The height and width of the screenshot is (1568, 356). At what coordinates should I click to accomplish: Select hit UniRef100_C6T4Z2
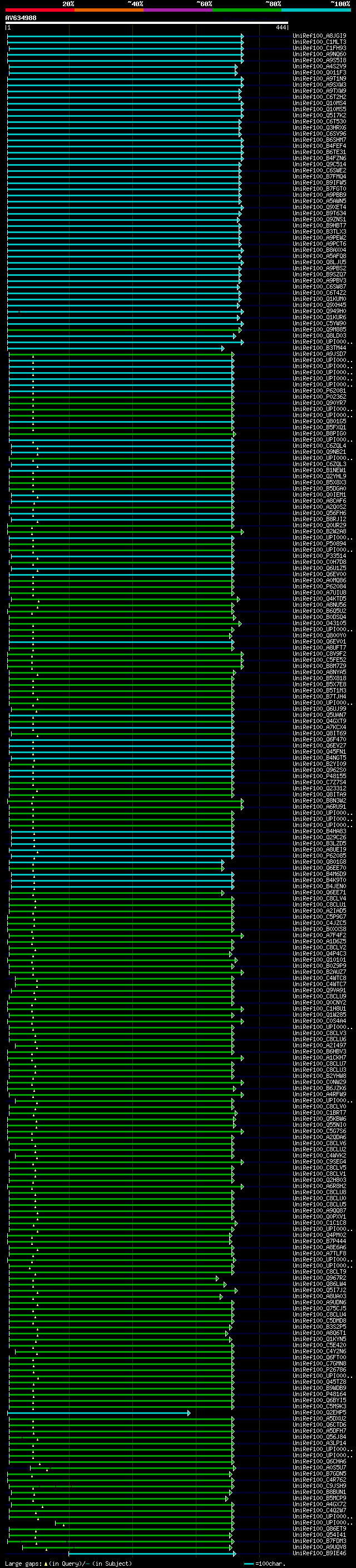[x=319, y=293]
